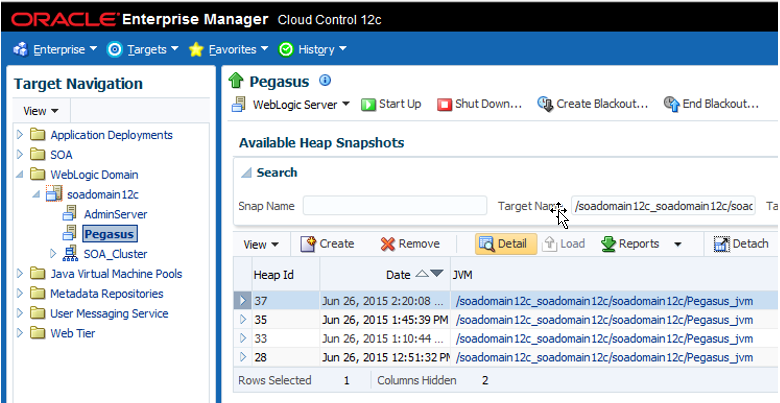This screenshot has height=403, width=780.
Task: Expand the Web Tier folder
Action: tap(19, 333)
